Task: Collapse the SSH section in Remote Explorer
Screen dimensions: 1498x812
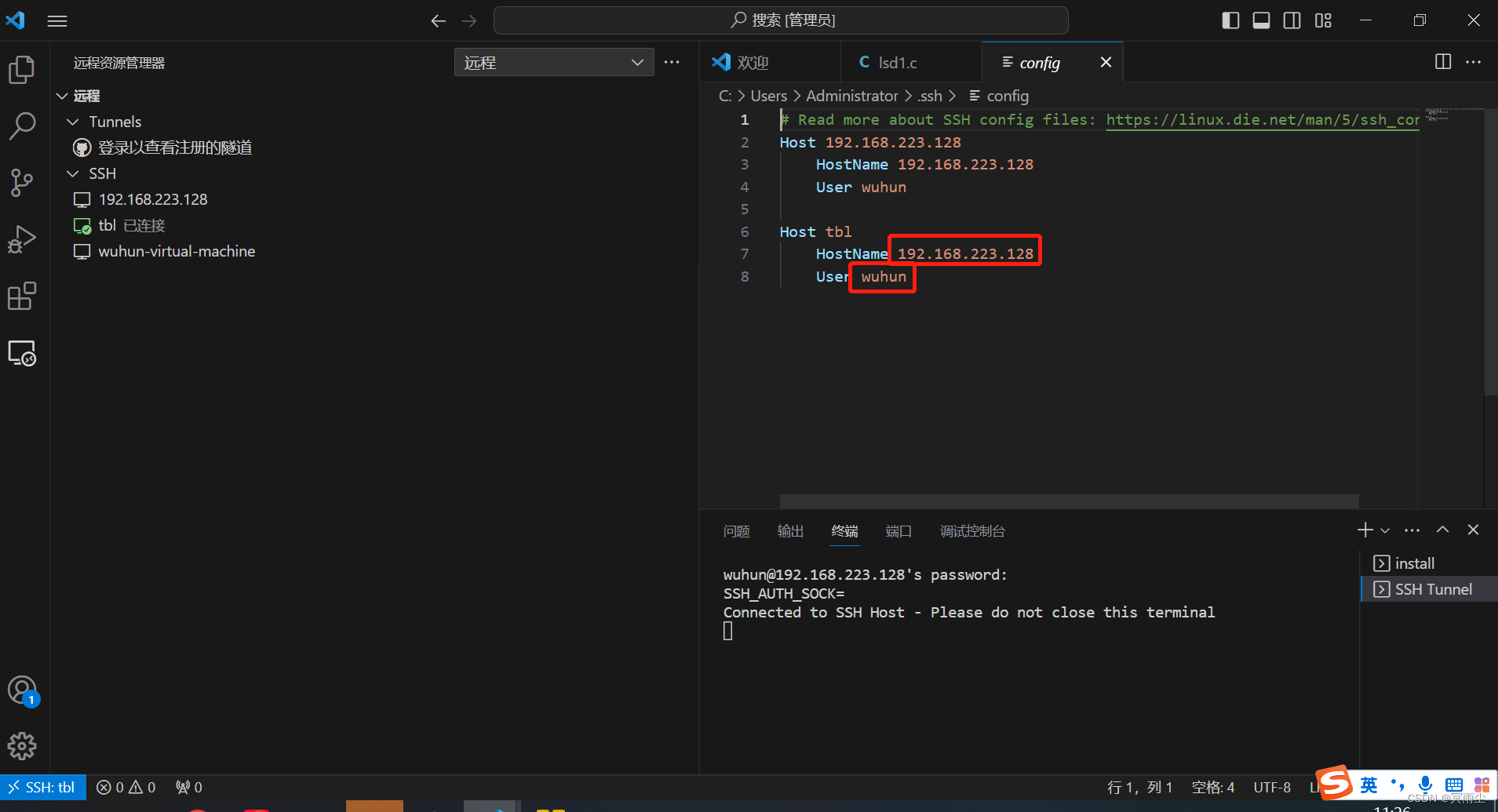Action: coord(73,173)
